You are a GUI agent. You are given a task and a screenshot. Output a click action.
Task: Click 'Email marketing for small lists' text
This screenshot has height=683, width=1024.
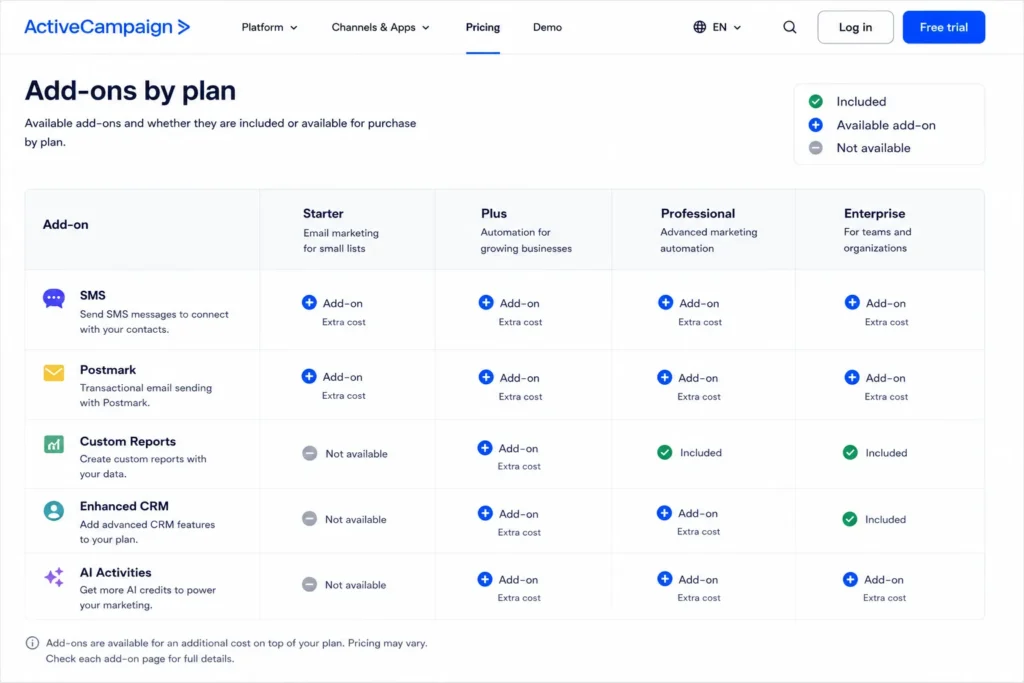tap(341, 240)
